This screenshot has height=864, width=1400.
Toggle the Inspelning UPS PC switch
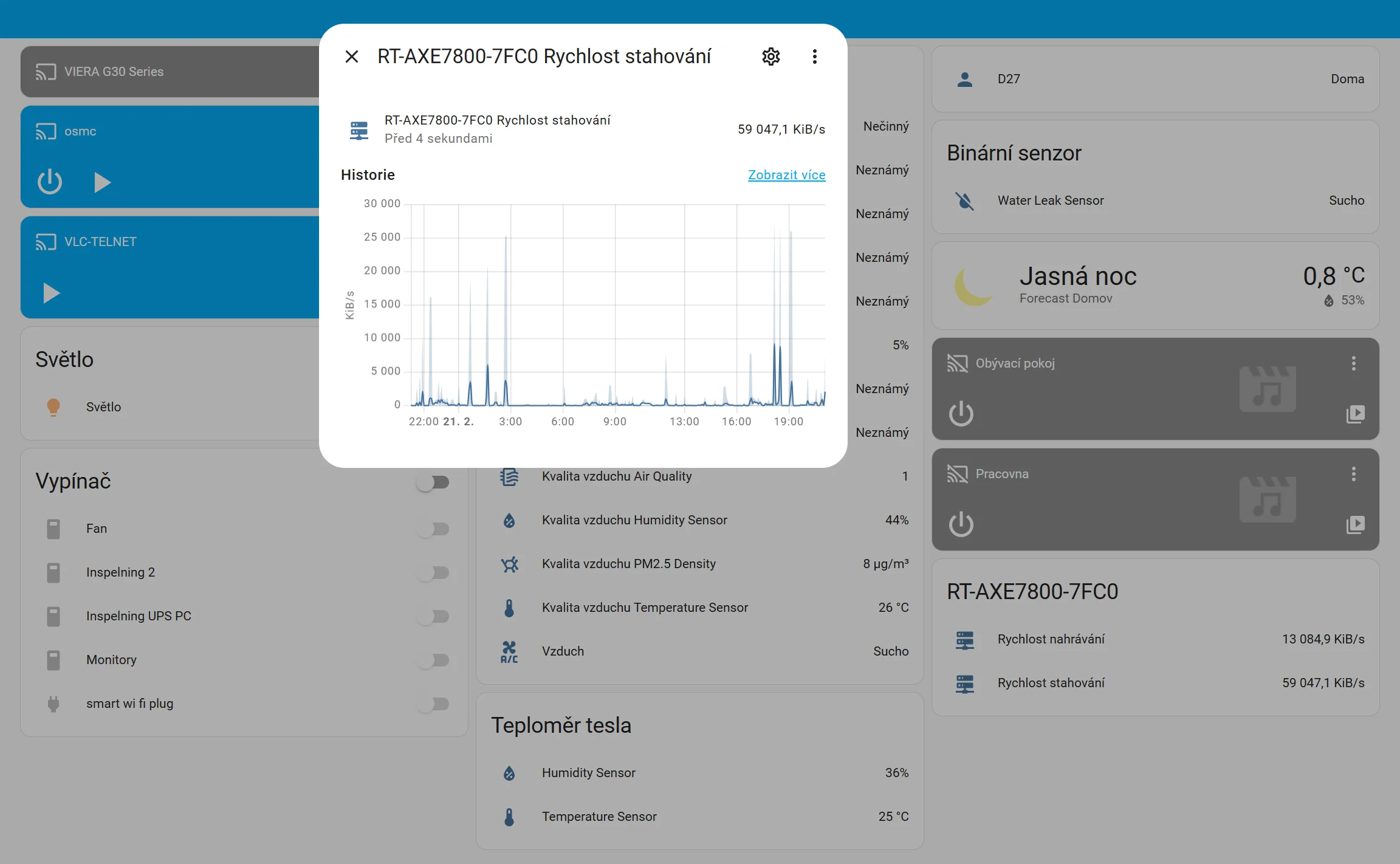pos(433,616)
